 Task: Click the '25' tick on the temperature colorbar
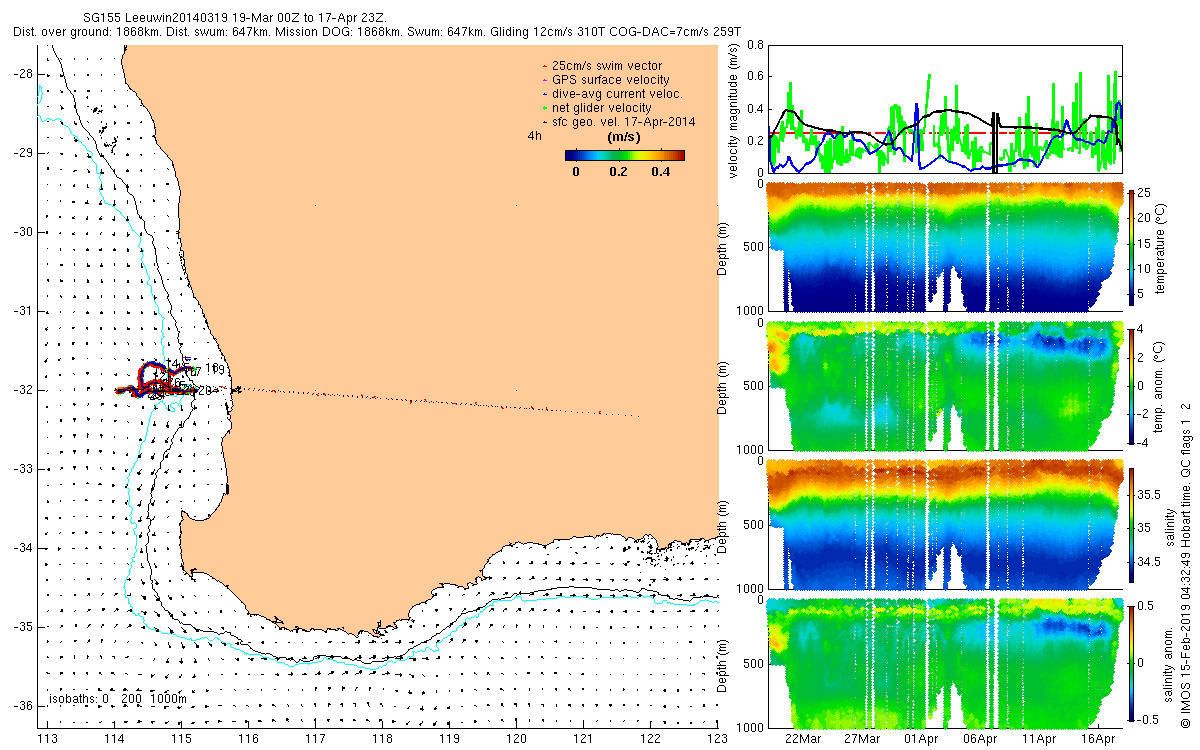(x=1143, y=191)
